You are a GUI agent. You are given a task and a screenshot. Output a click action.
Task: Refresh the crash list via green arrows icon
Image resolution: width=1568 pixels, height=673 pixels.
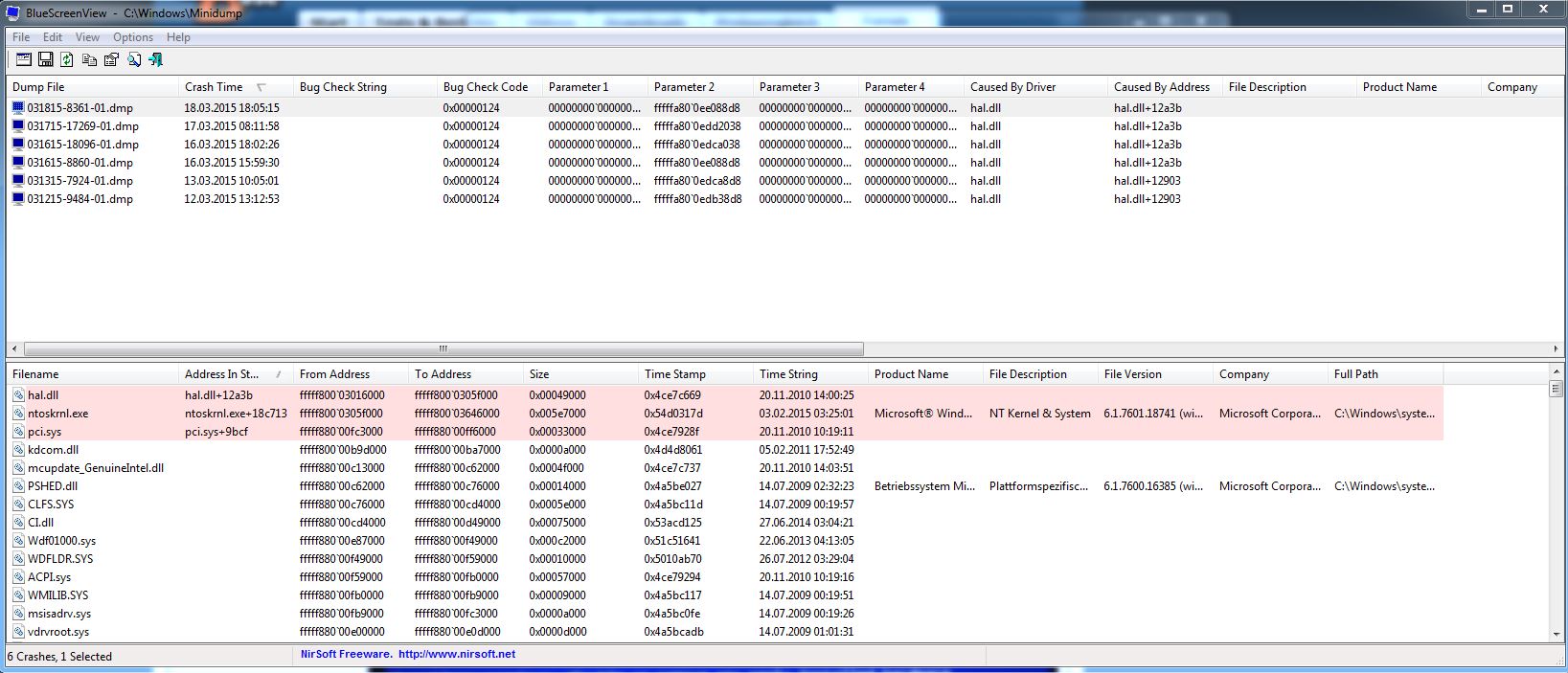pyautogui.click(x=67, y=59)
